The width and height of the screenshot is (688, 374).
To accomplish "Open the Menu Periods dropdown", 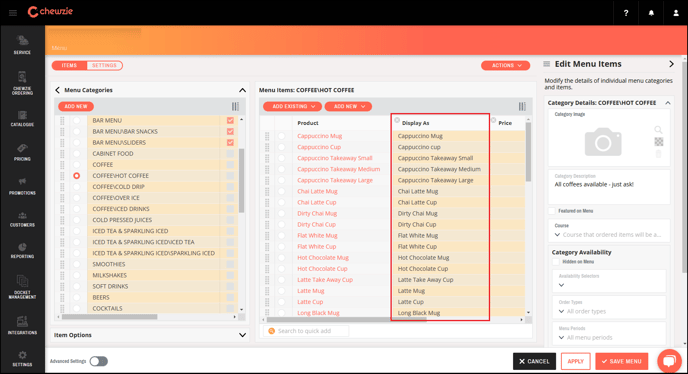I will point(609,333).
